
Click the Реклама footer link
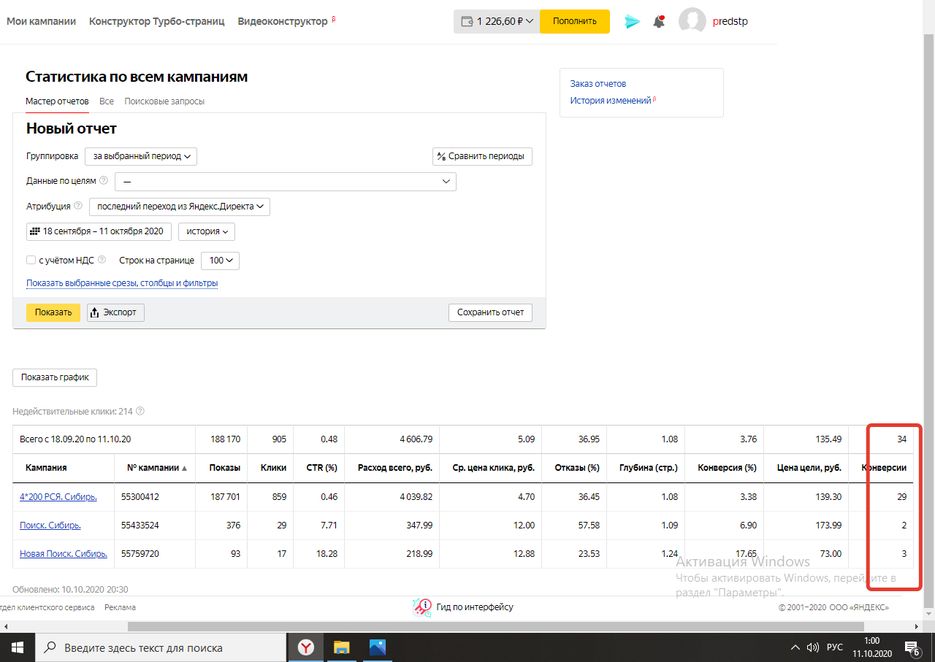click(120, 607)
